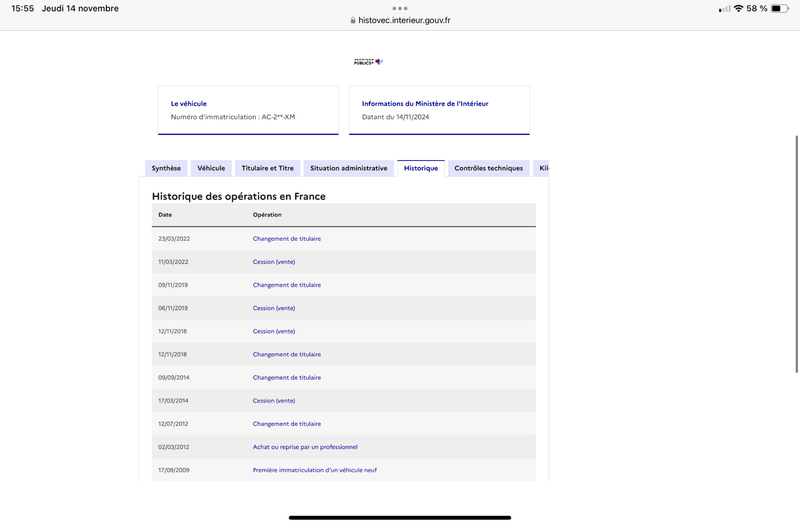
Task: Click Cession (vente) dated 11/03/2022
Action: [x=274, y=262]
